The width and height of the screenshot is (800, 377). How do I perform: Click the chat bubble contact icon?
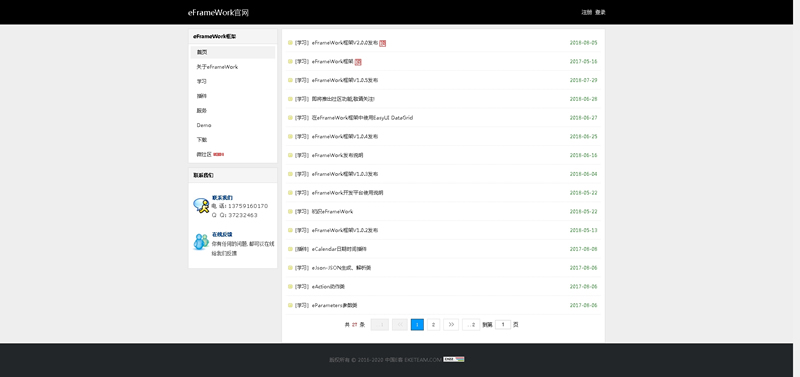(201, 206)
